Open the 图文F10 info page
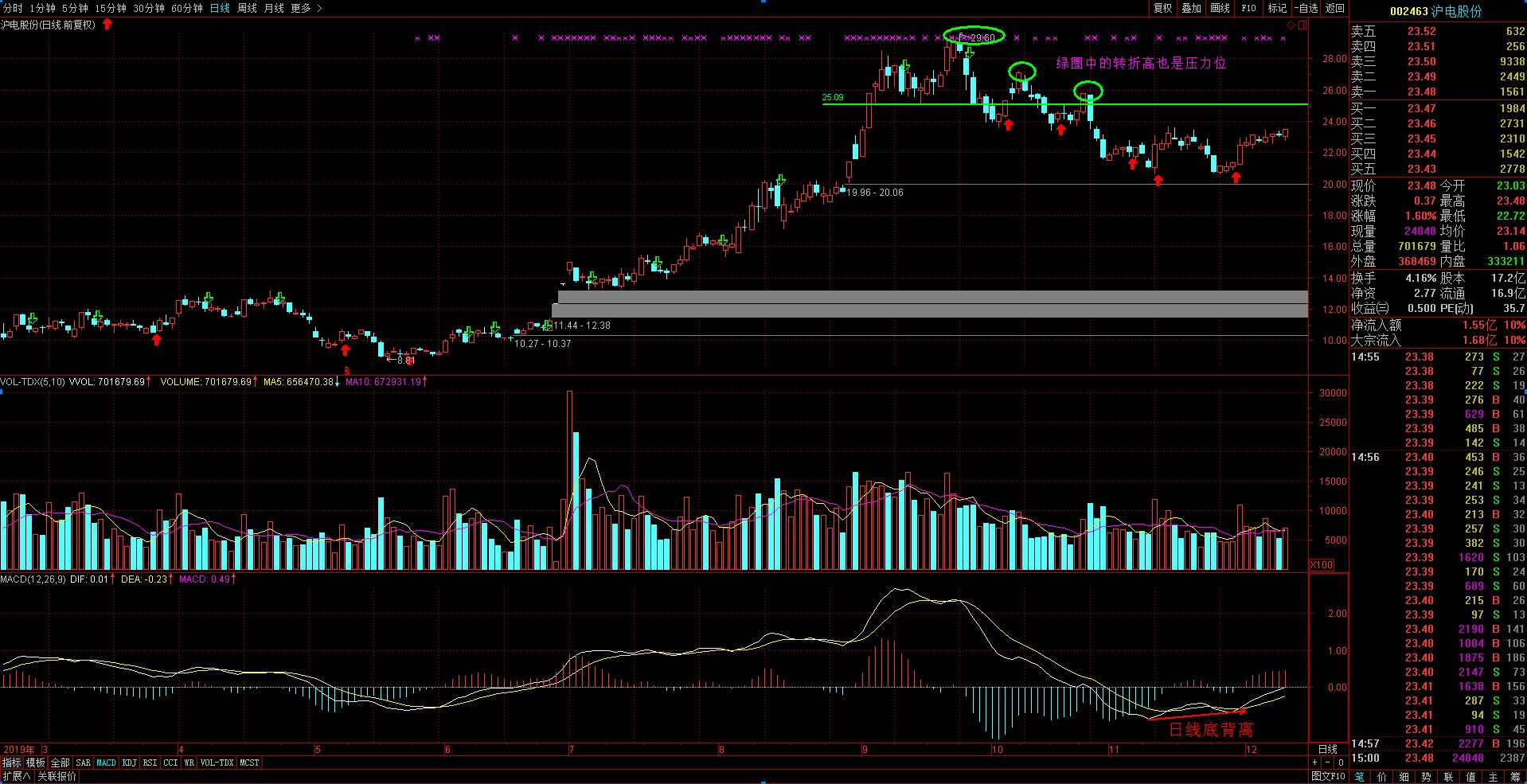 pos(1329,776)
